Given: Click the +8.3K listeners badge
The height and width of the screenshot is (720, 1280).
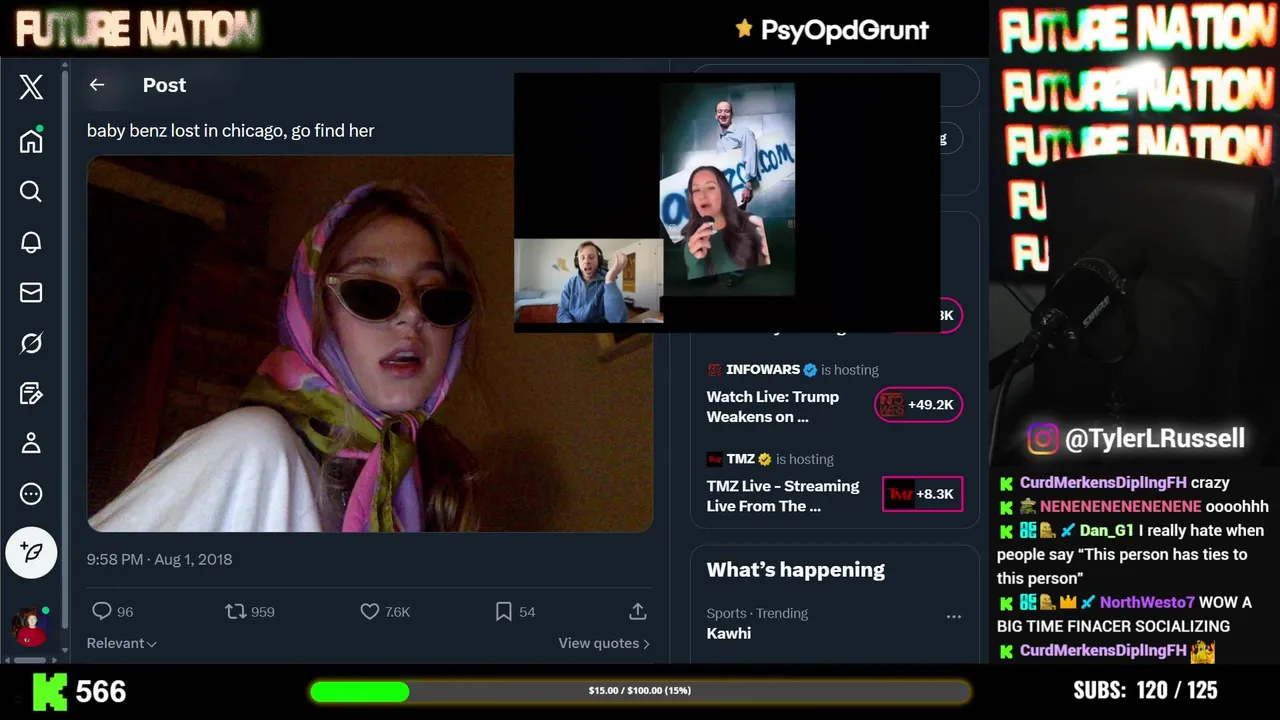Looking at the screenshot, I should coord(922,494).
